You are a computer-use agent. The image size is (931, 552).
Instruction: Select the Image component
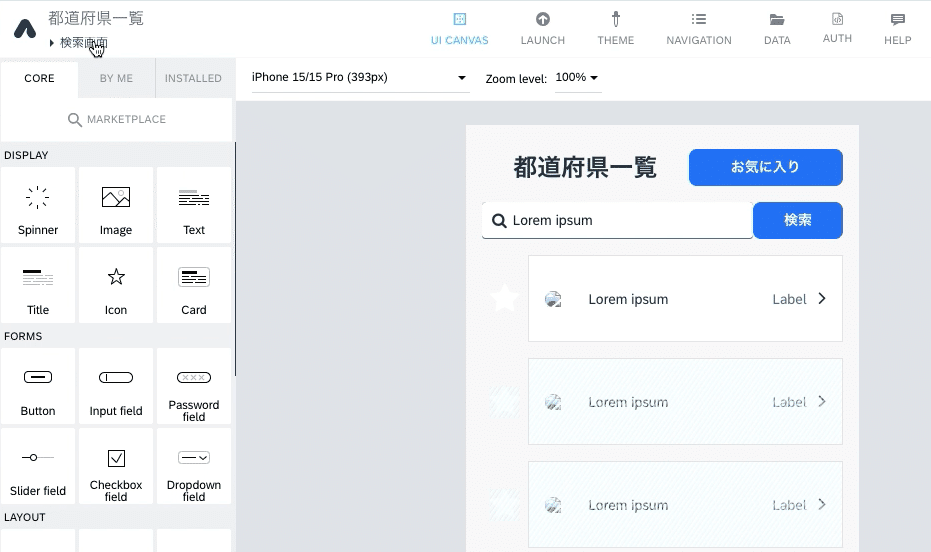tap(116, 205)
